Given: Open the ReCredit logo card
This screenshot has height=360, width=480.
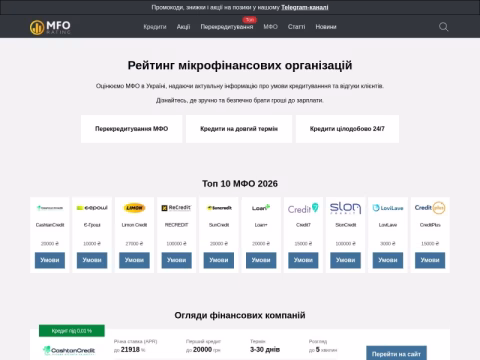Looking at the screenshot, I should coord(176,208).
